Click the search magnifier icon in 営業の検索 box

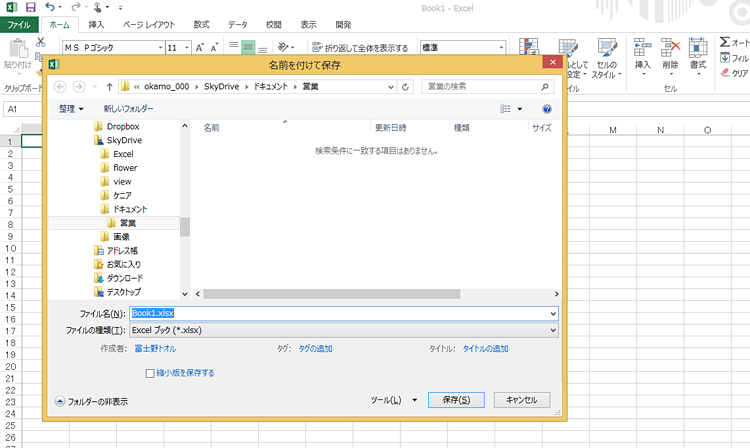544,87
